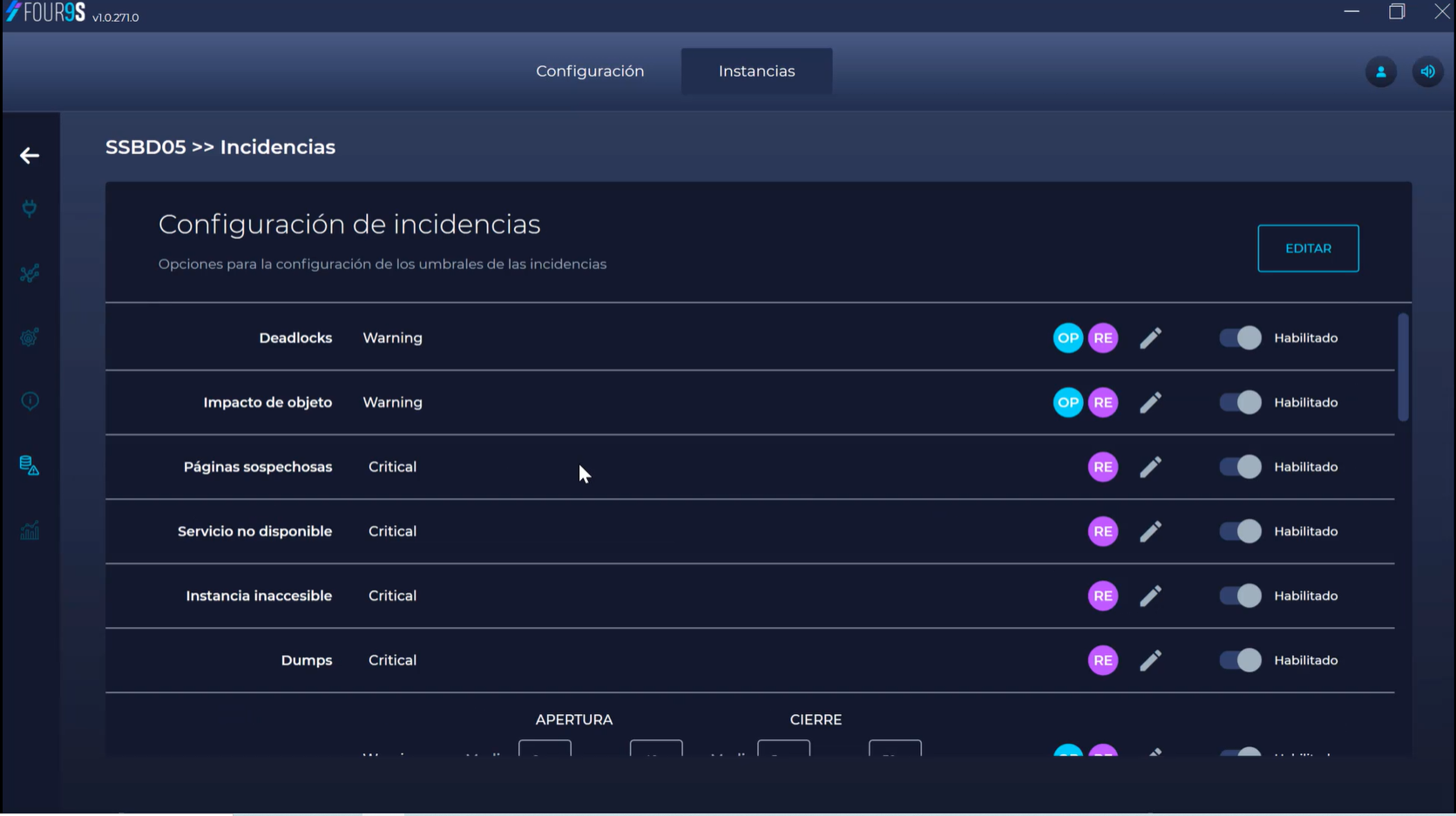Open settings via the gear sidebar icon

point(29,337)
